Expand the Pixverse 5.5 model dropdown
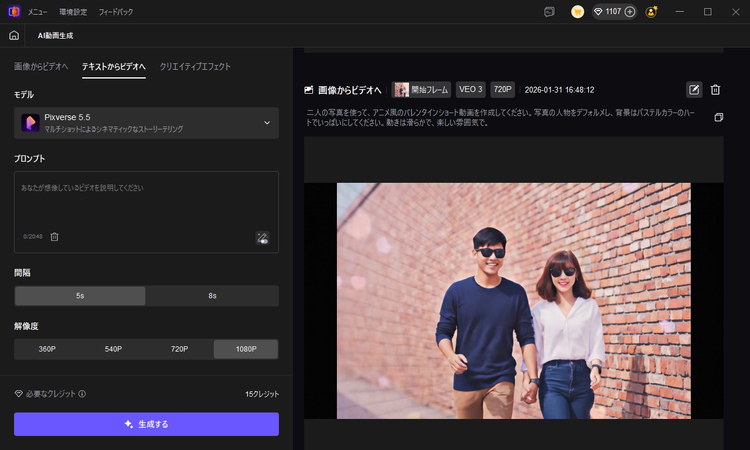The width and height of the screenshot is (750, 450). click(x=266, y=123)
